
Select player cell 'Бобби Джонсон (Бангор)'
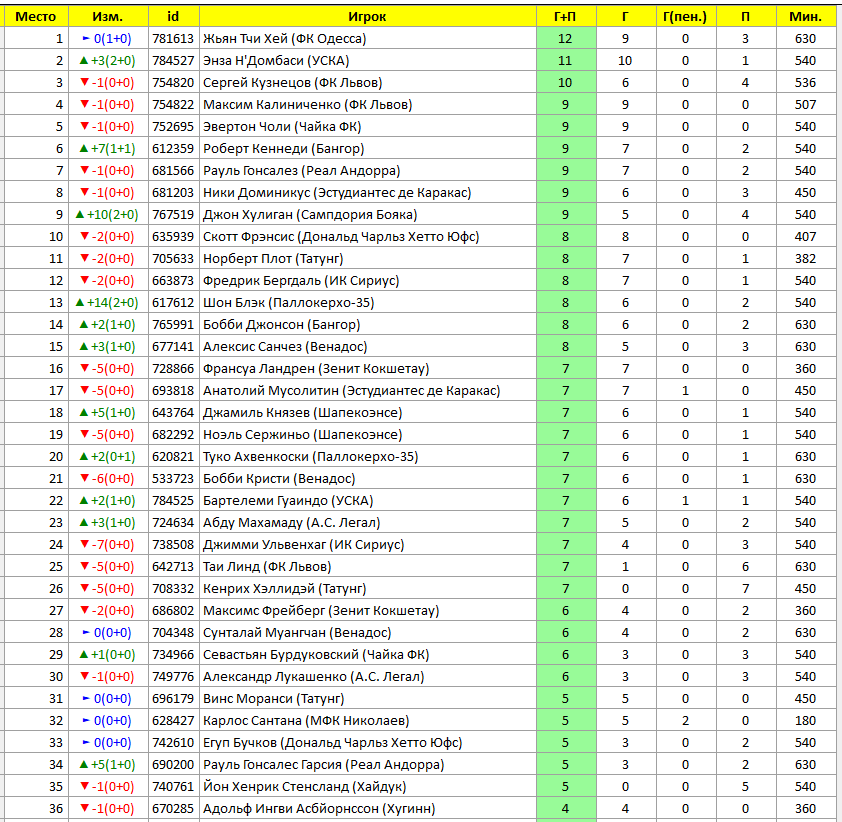pos(367,325)
